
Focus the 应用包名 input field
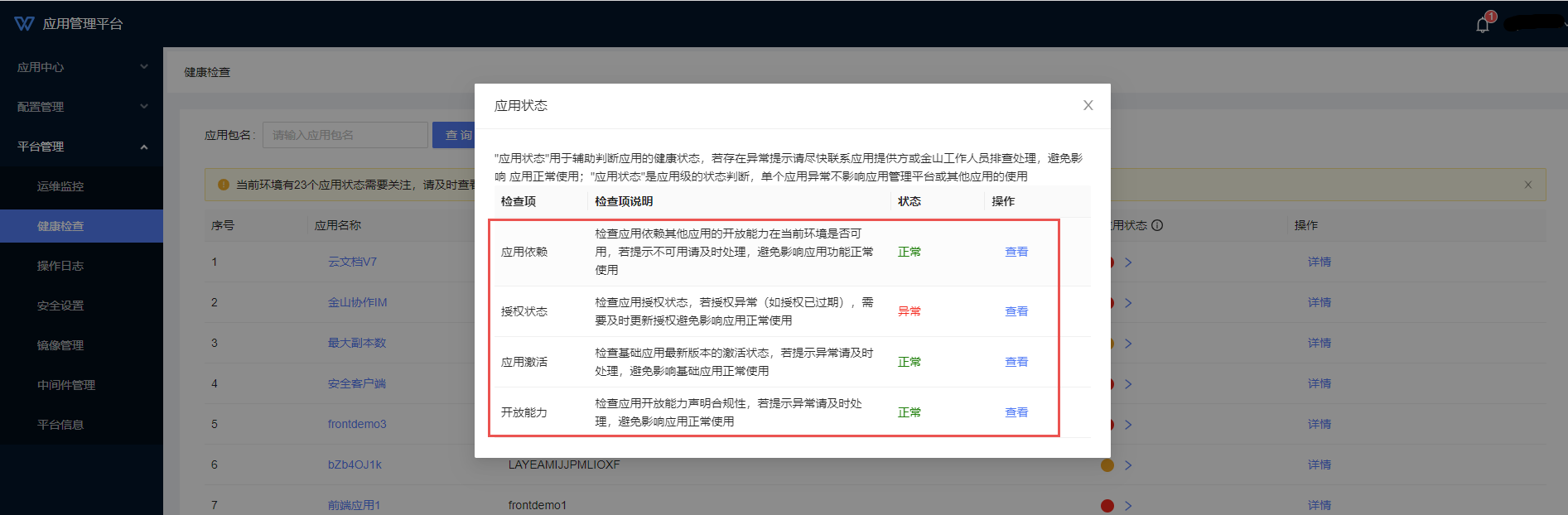(345, 135)
